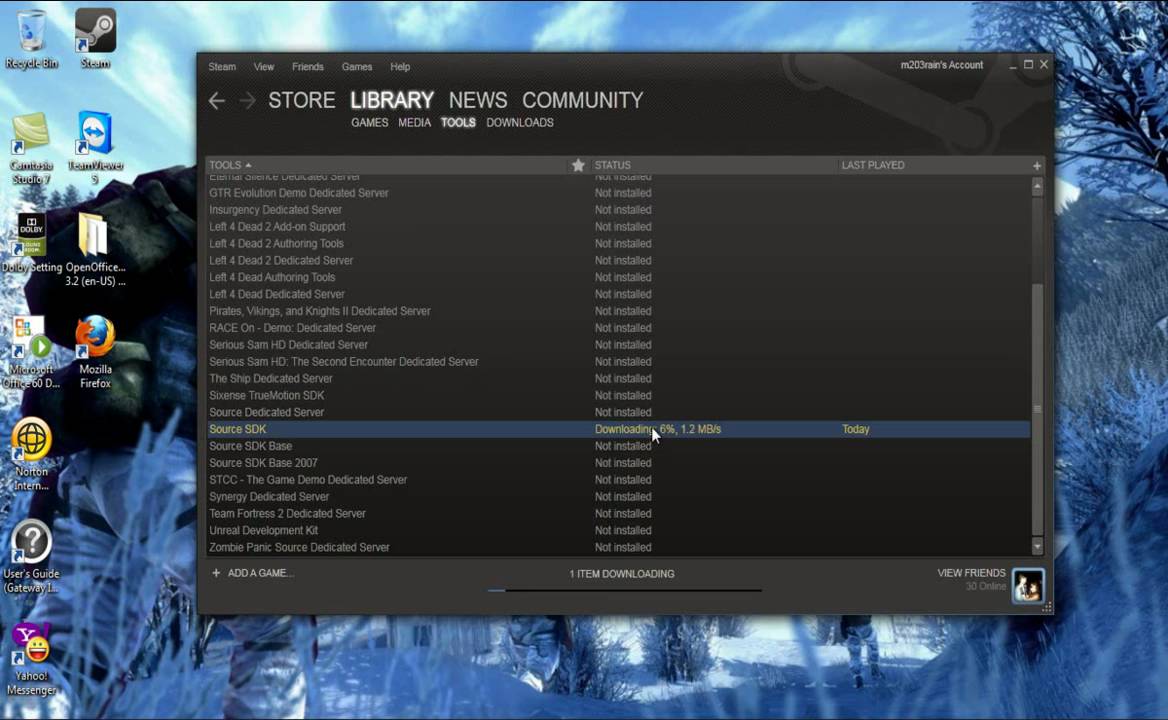Select Pirates, Vikings, and Knights II server
This screenshot has height=720, width=1168.
pos(618,311)
